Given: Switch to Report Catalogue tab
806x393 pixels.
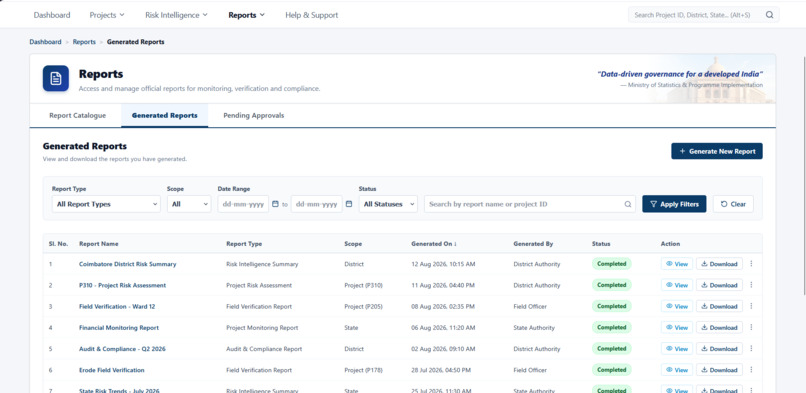Looking at the screenshot, I should click(78, 116).
